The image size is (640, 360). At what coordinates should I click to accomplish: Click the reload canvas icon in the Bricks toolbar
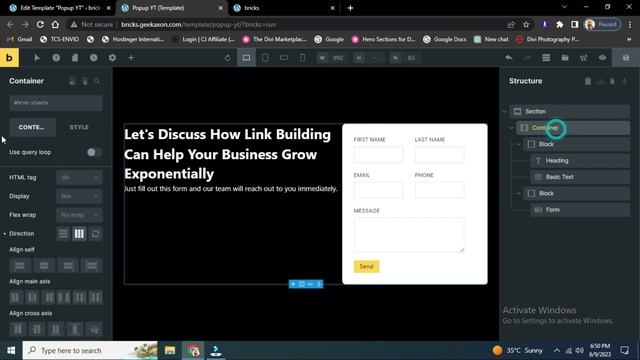227,58
